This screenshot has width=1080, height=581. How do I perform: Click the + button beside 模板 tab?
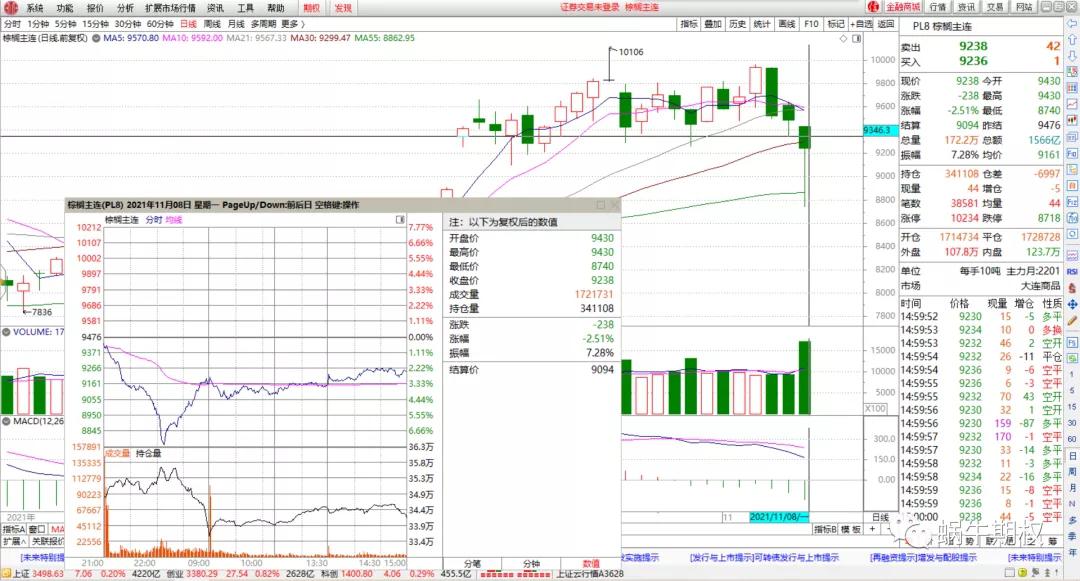pyautogui.click(x=870, y=529)
